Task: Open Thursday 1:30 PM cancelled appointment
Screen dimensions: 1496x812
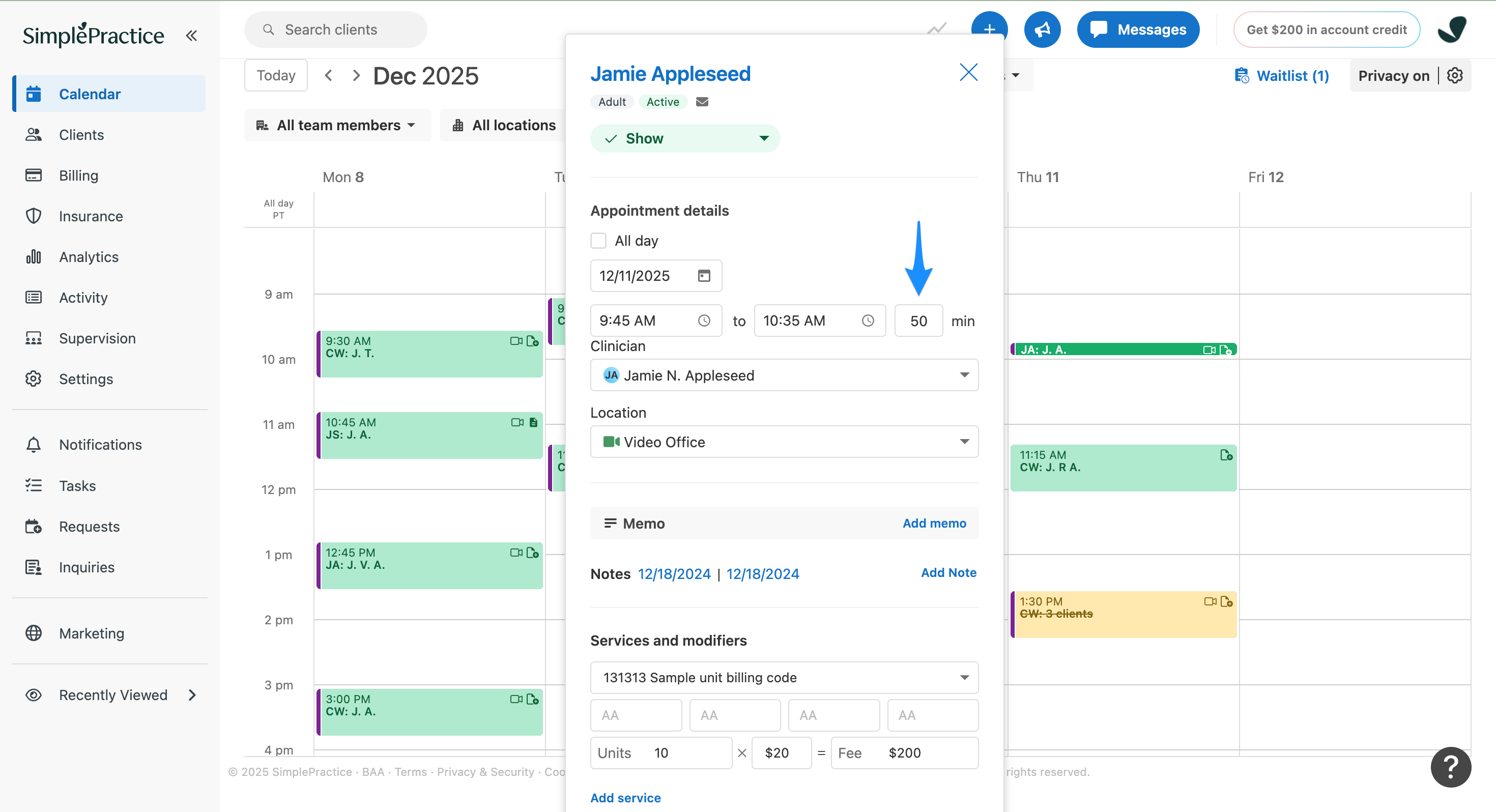Action: click(1123, 615)
